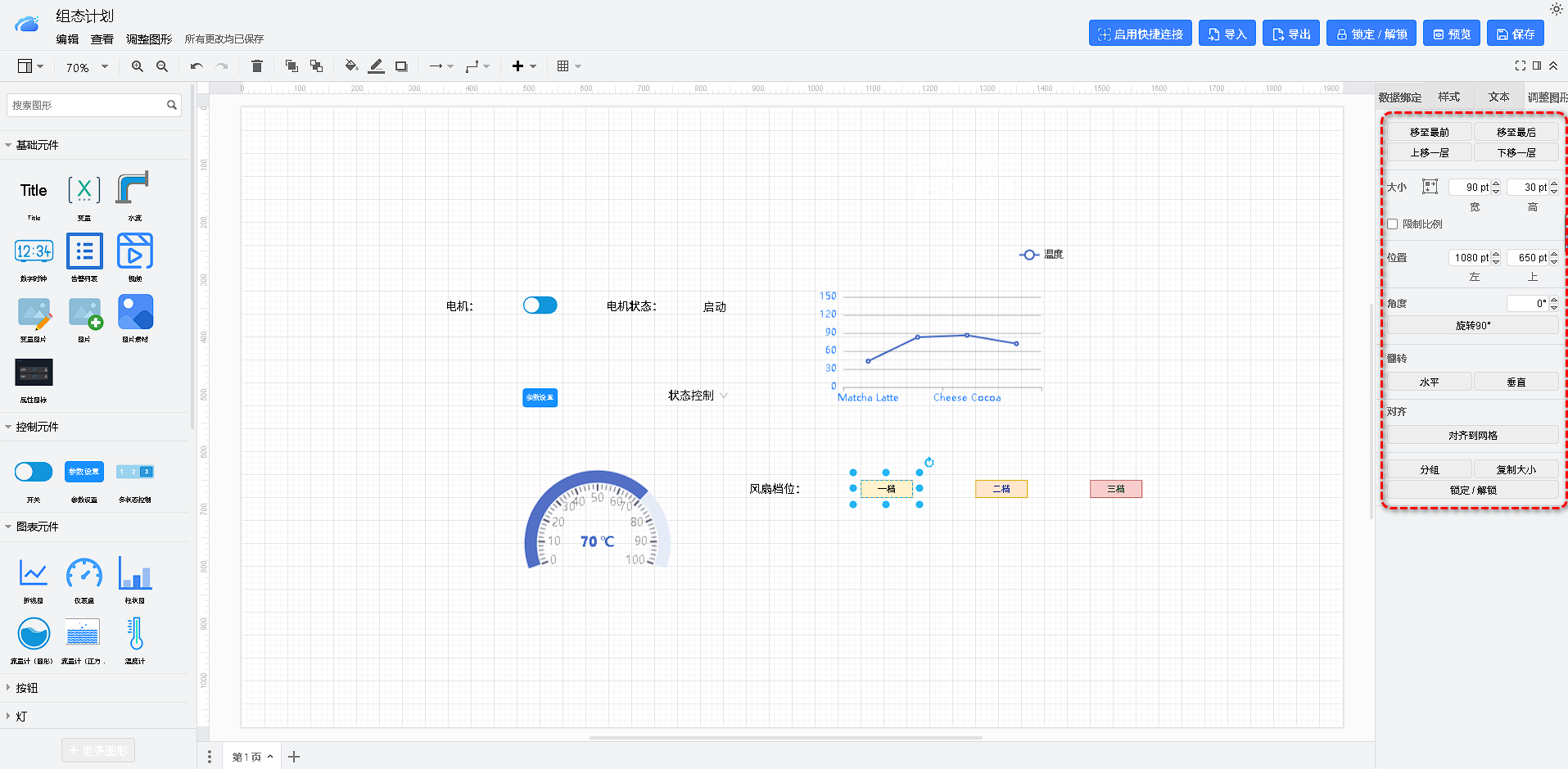This screenshot has height=769, width=1568.
Task: Enable the 限制比例 checkbox
Action: (x=1392, y=224)
